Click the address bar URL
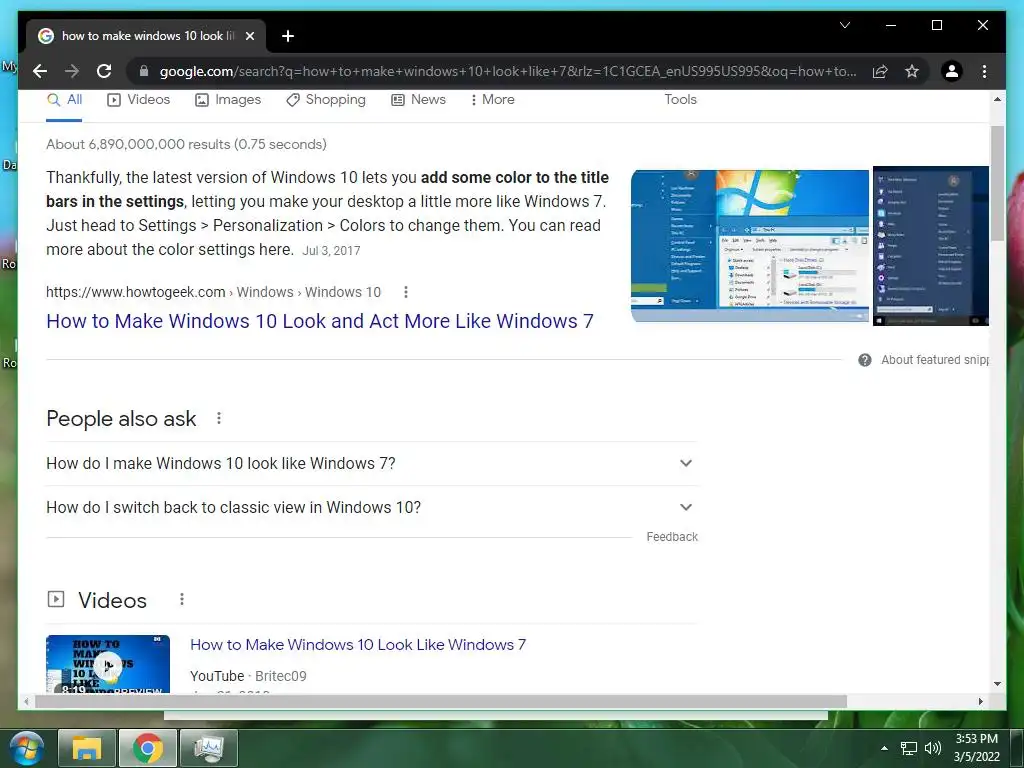This screenshot has width=1024, height=768. (508, 71)
